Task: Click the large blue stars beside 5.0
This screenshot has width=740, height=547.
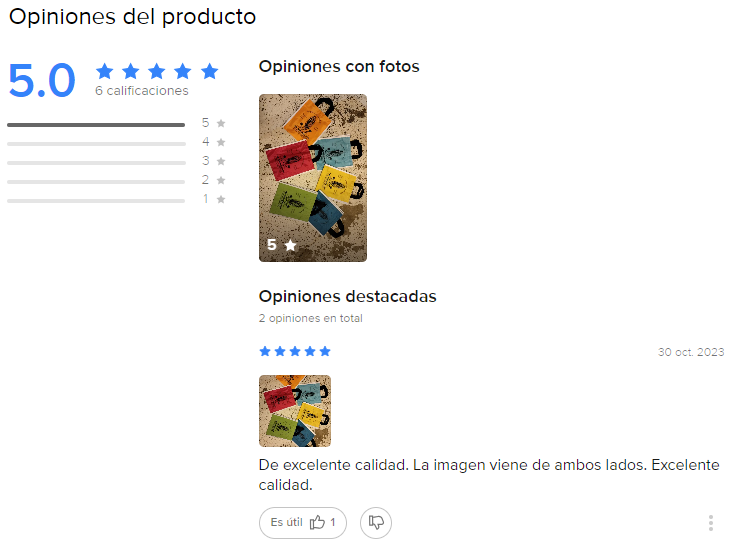Action: [156, 71]
